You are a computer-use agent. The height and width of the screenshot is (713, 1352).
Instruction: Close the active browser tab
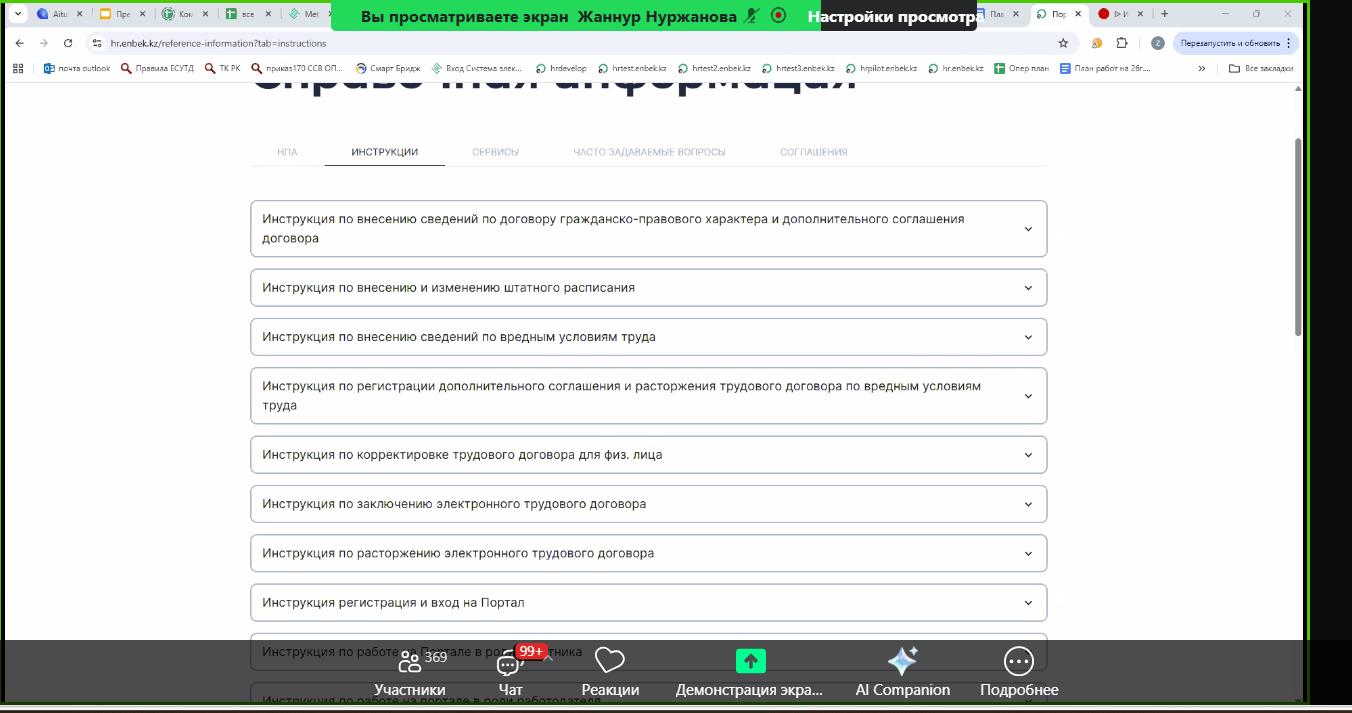tap(1078, 14)
